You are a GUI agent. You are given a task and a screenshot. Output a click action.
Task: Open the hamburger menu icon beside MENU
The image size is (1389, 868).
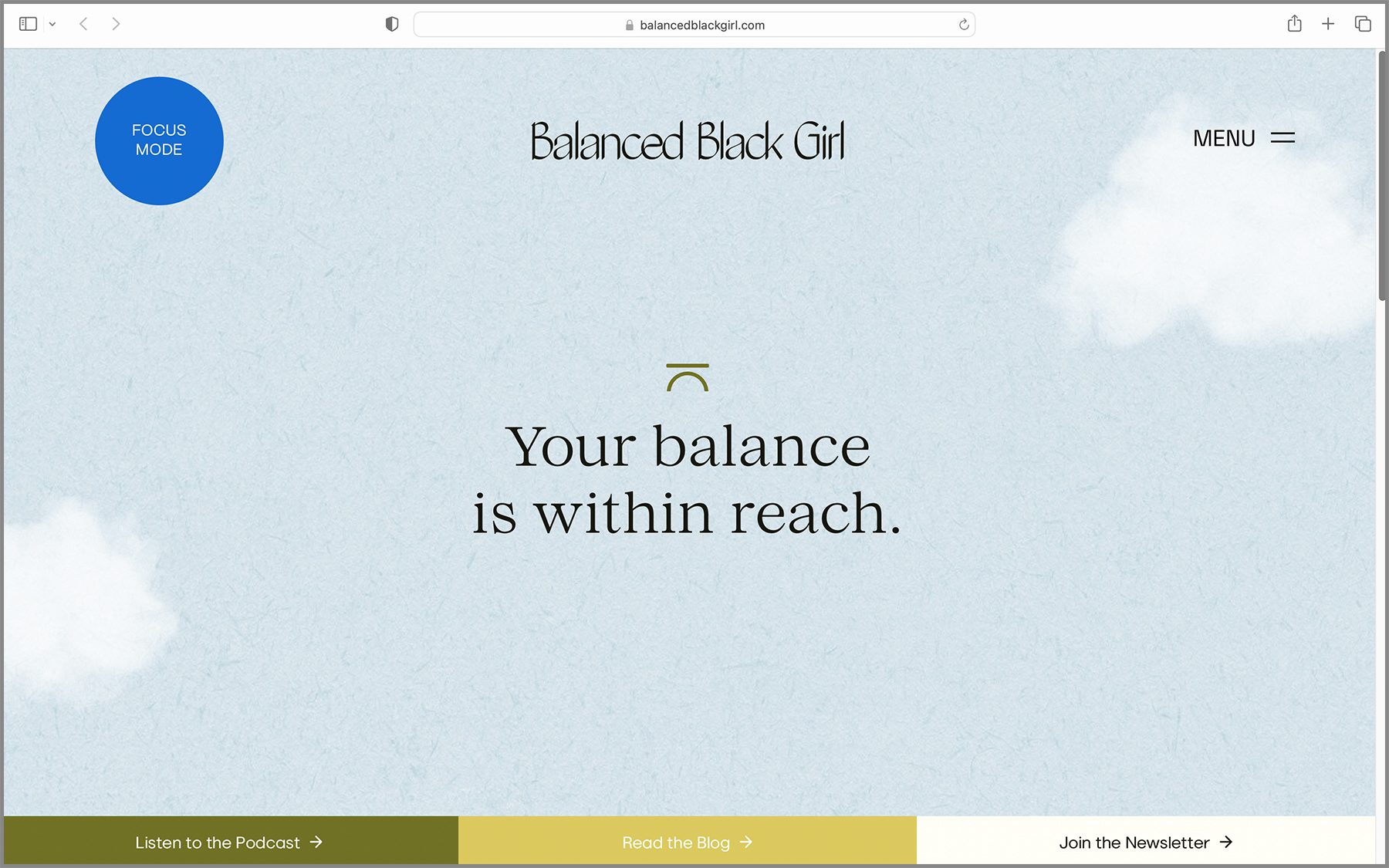pyautogui.click(x=1283, y=138)
